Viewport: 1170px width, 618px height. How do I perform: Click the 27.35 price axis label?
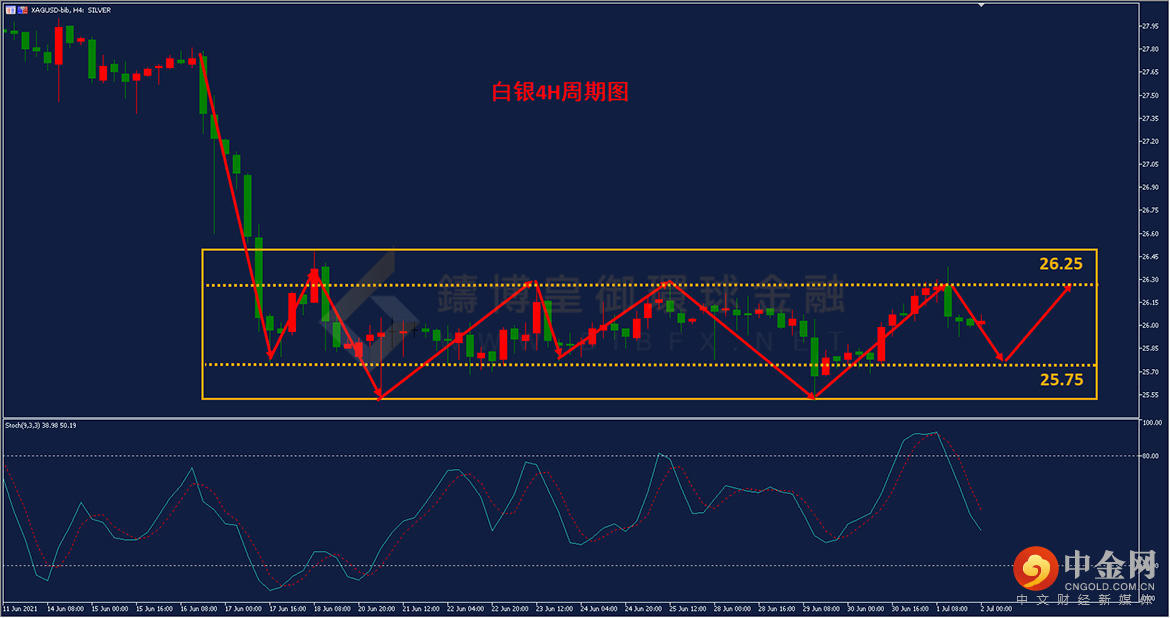point(1150,119)
